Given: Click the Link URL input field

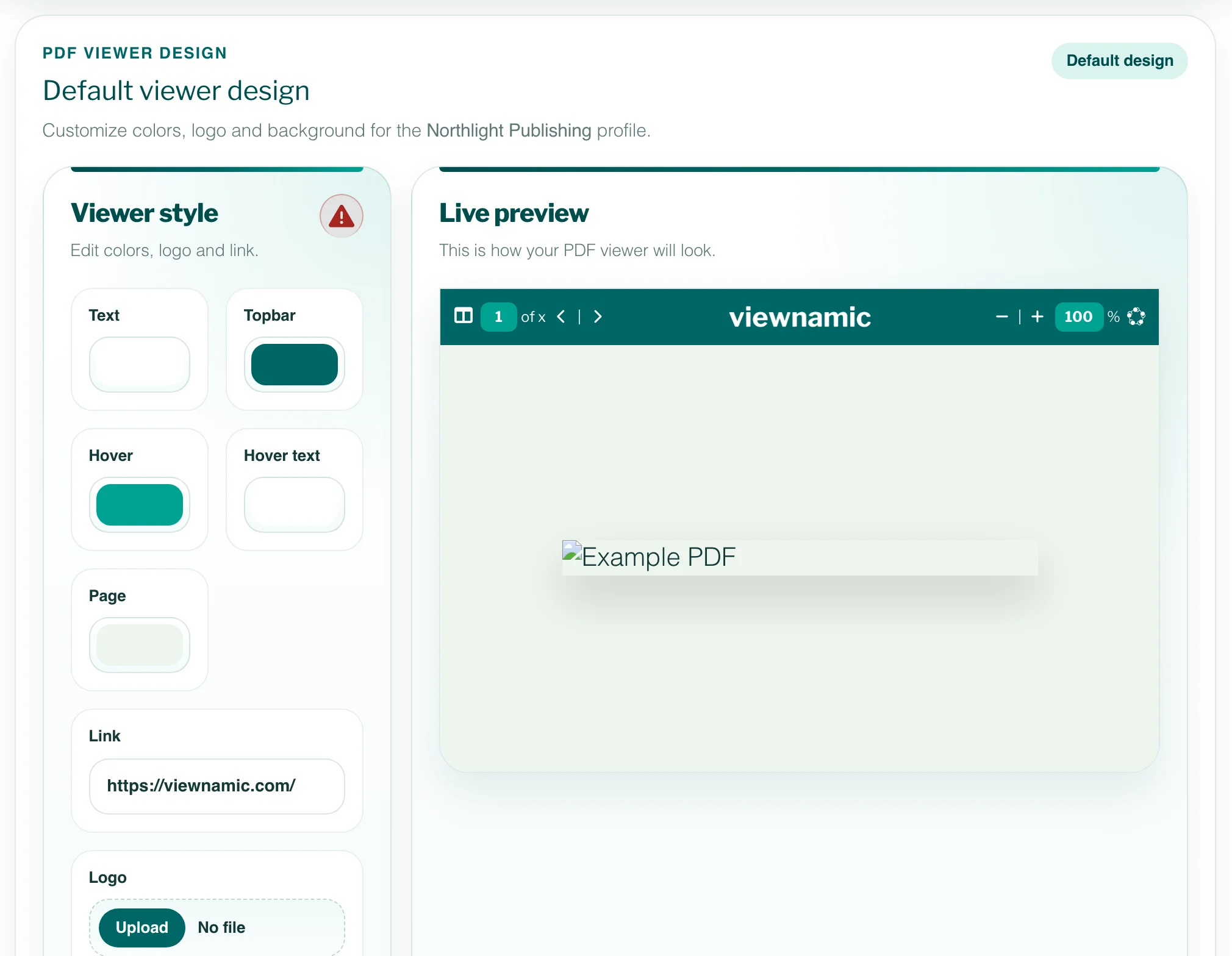Looking at the screenshot, I should pos(217,787).
